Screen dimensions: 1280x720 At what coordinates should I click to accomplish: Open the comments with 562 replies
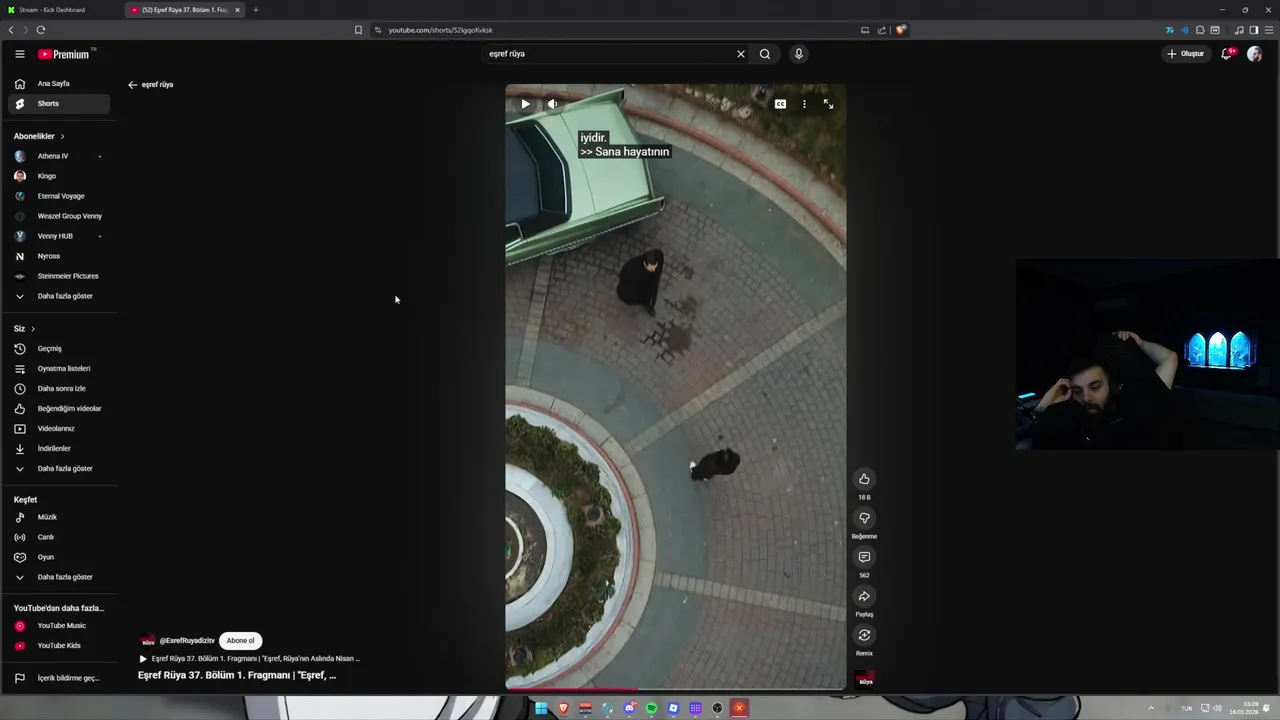point(864,557)
